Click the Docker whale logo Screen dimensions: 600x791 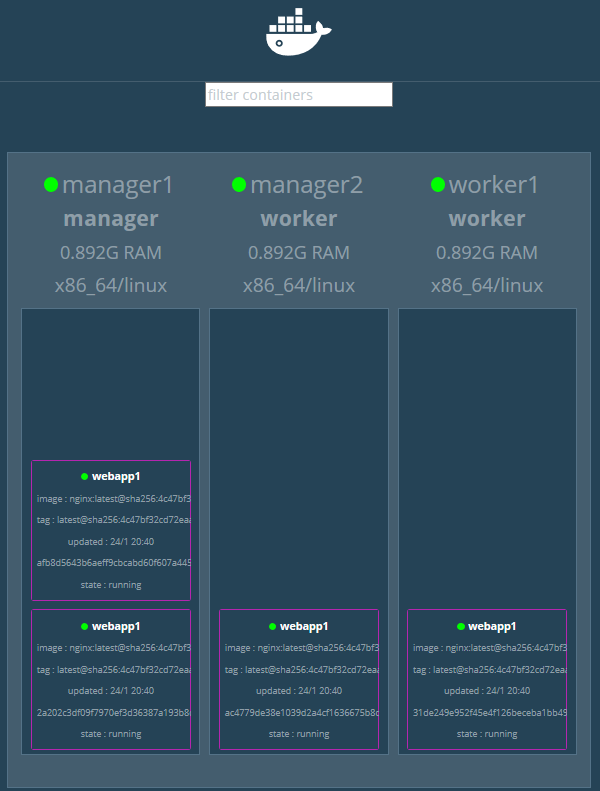[x=298, y=34]
